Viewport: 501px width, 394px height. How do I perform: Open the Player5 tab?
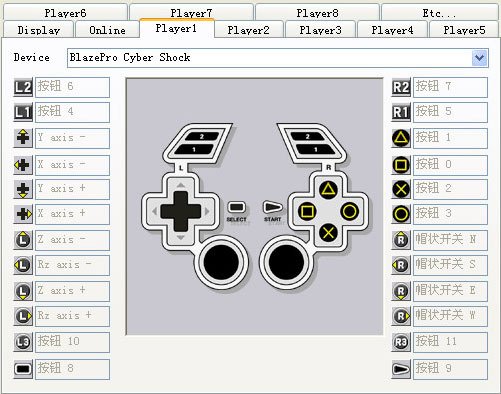click(464, 30)
